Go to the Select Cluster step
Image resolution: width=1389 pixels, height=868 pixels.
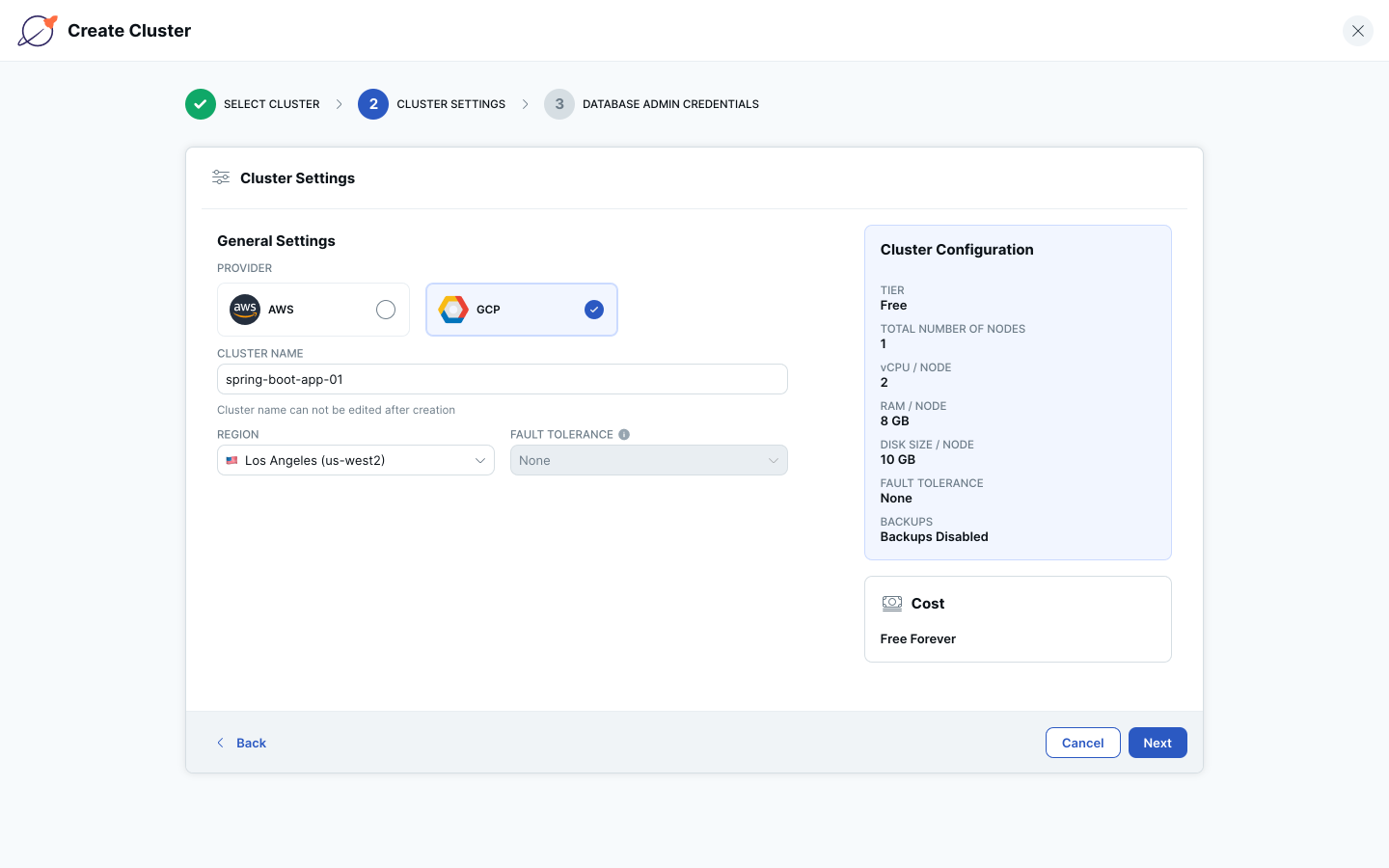point(271,104)
